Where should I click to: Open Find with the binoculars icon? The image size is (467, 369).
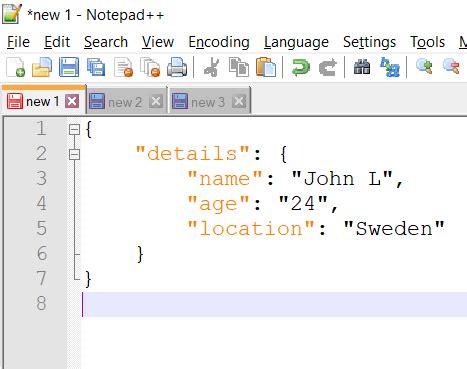[362, 67]
